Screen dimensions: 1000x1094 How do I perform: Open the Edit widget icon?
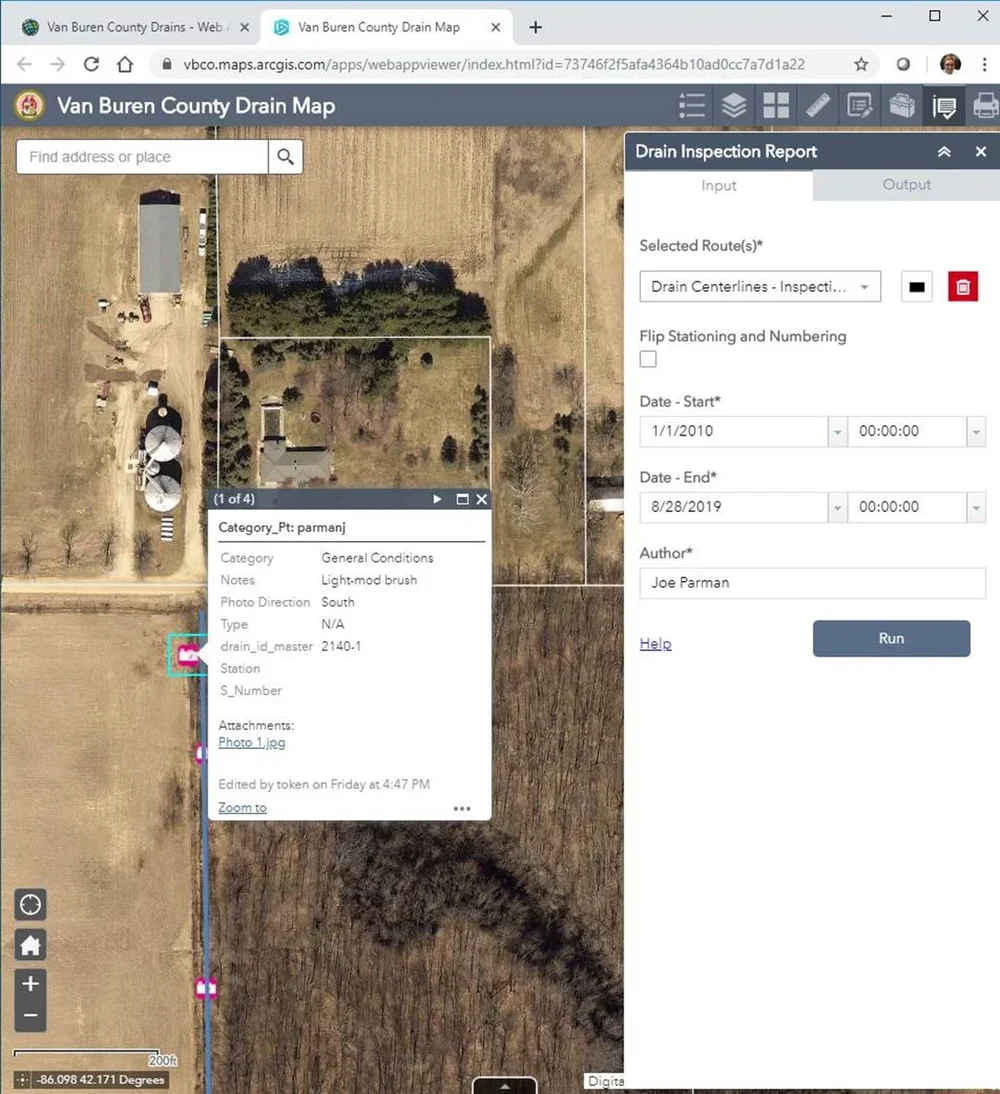click(860, 106)
